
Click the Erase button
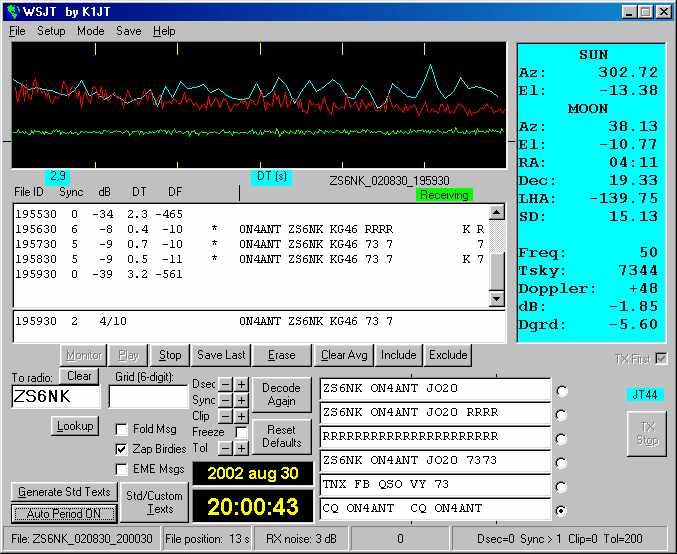coord(282,355)
